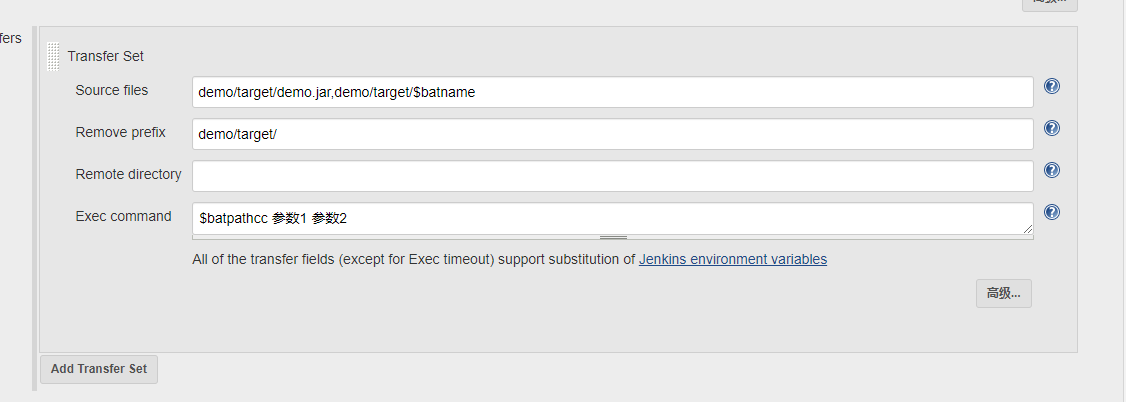1126x402 pixels.
Task: Click the Remote directory label
Action: click(129, 174)
